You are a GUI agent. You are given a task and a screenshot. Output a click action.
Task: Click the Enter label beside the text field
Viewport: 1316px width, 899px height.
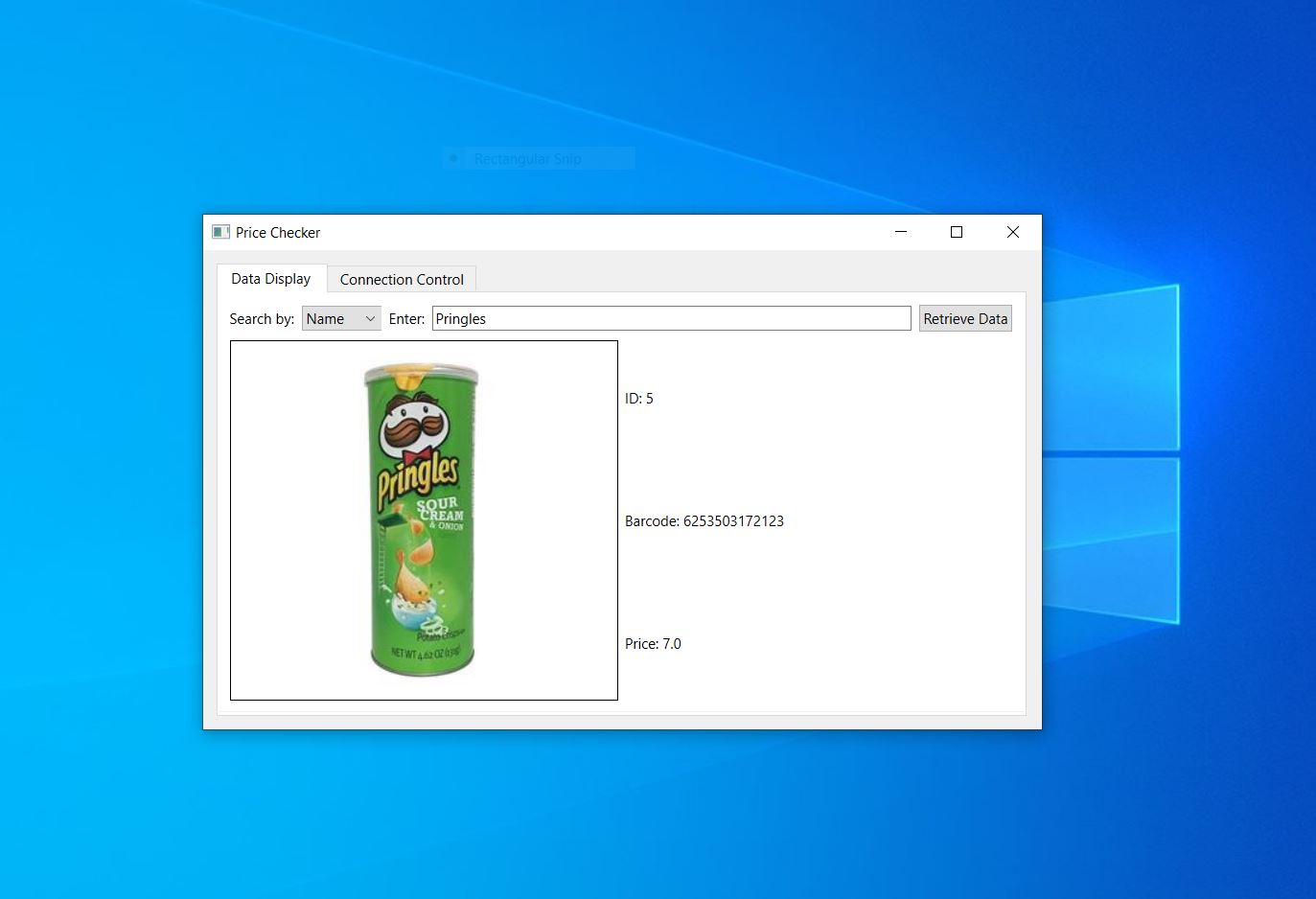(x=406, y=319)
